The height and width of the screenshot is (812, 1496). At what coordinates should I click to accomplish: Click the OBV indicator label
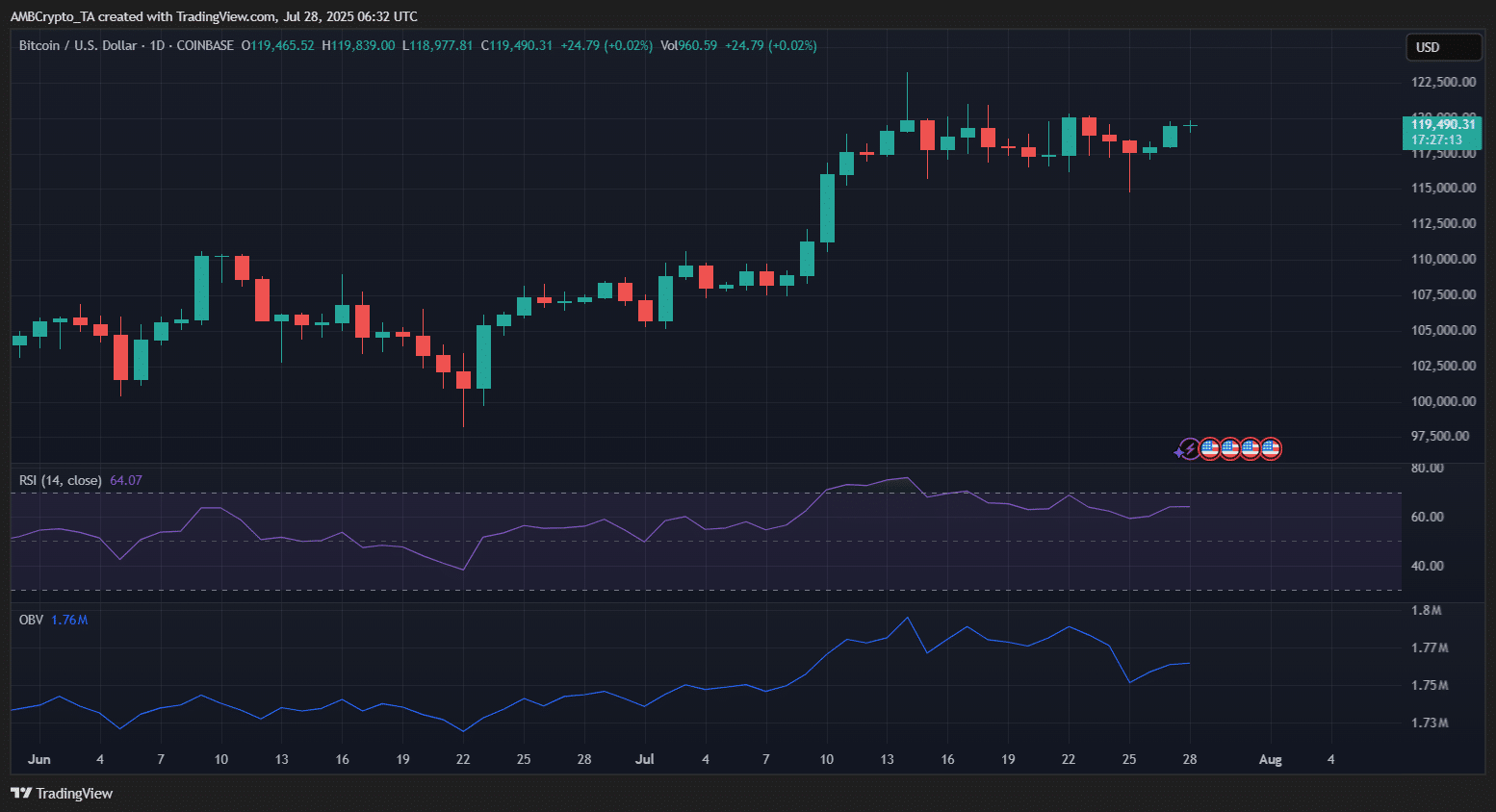tap(31, 620)
